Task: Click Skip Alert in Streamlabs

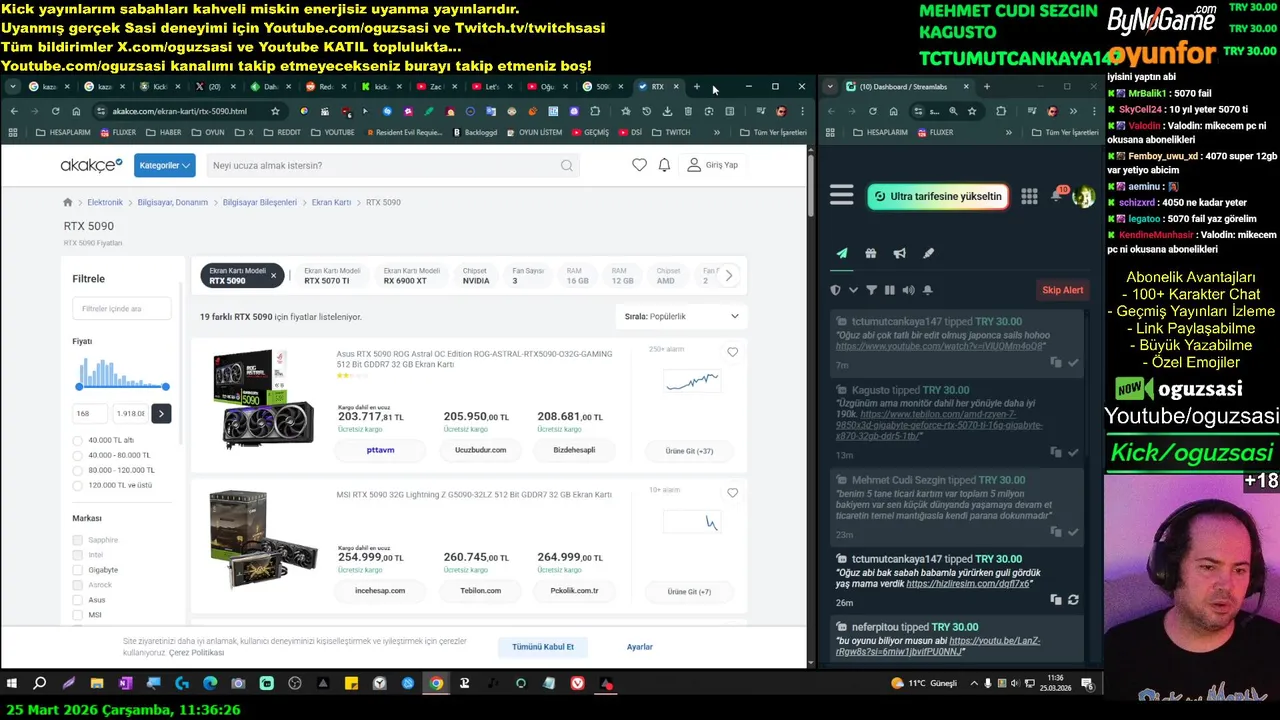Action: pyautogui.click(x=1063, y=290)
